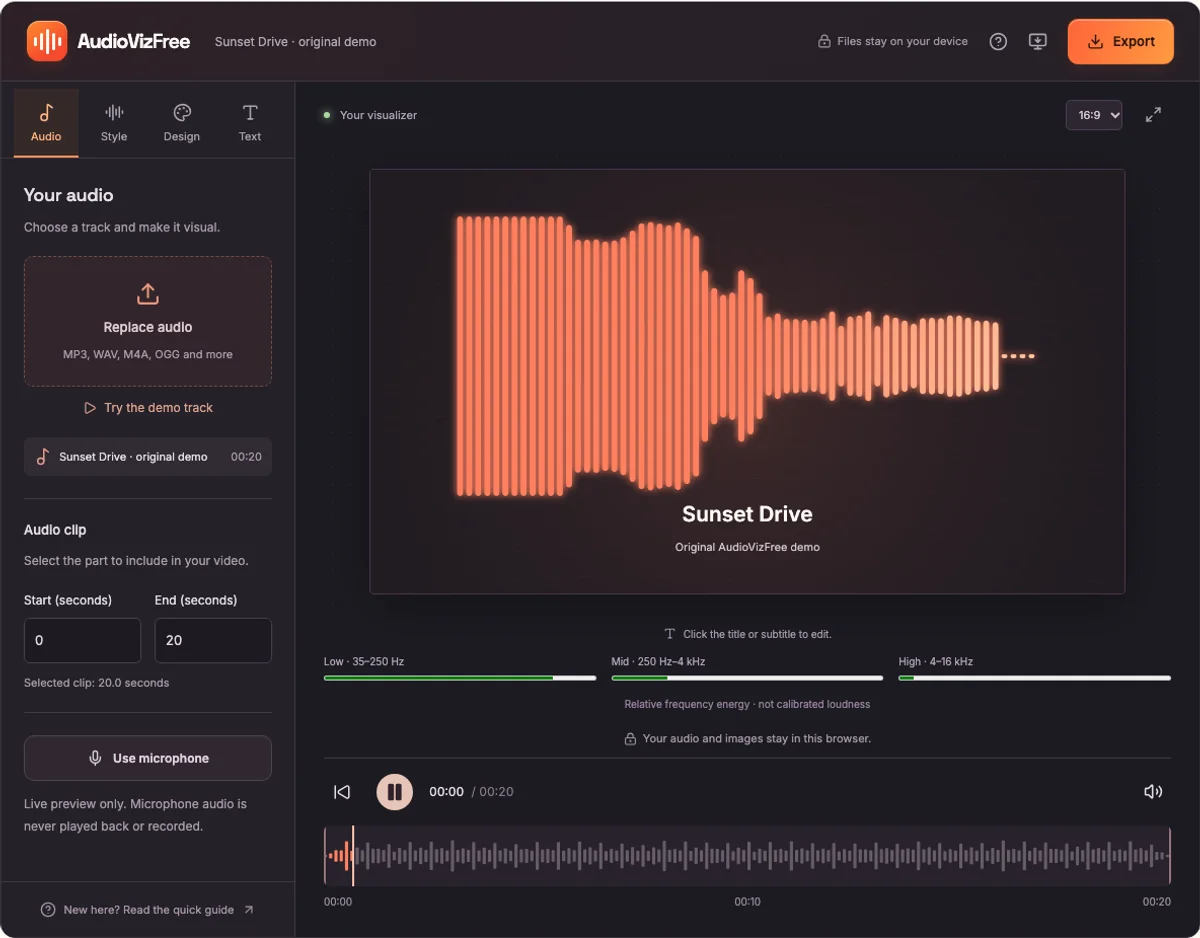The width and height of the screenshot is (1200, 938).
Task: Open the quick guide link
Action: tap(149, 910)
